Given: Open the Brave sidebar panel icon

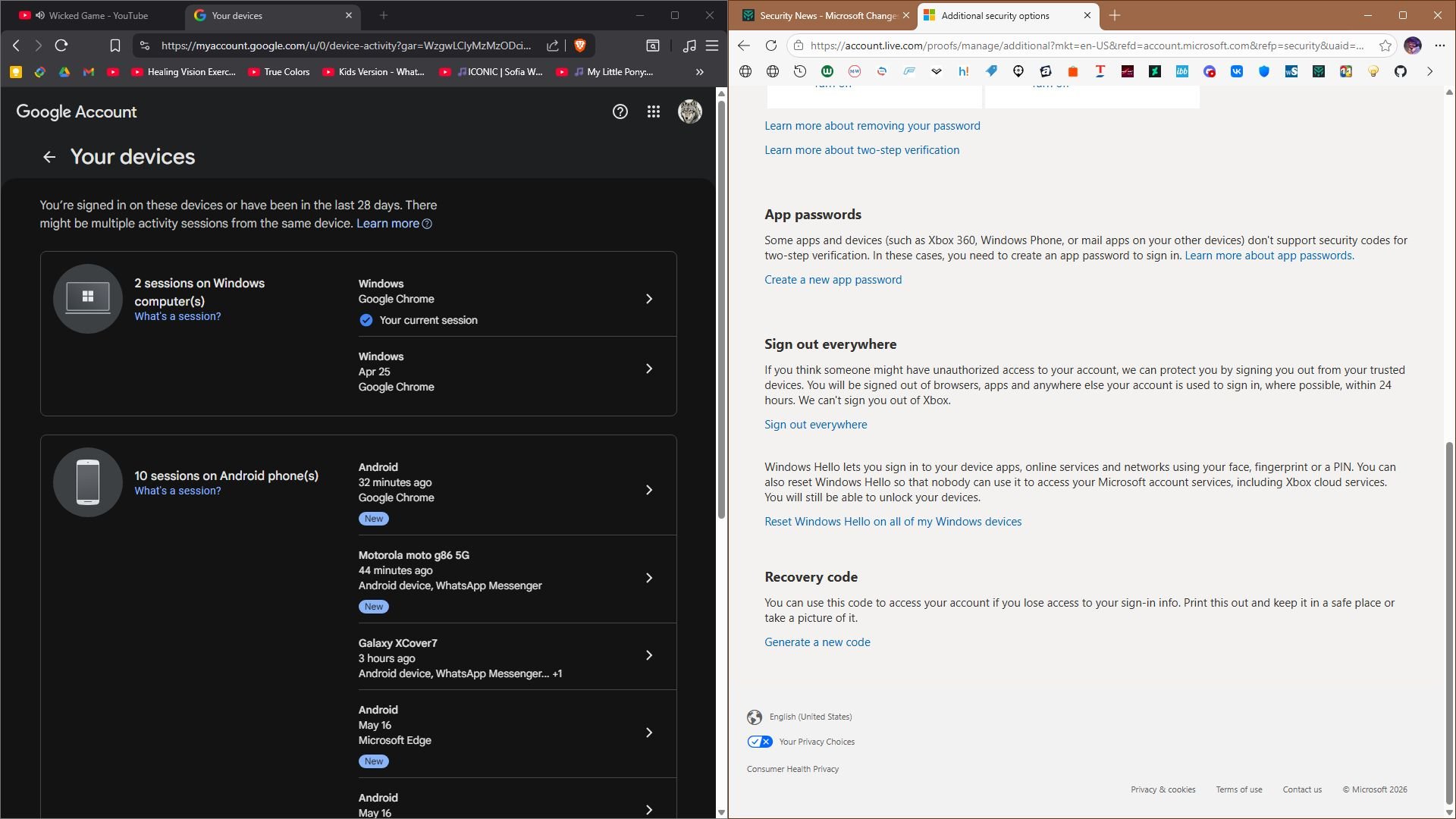Looking at the screenshot, I should click(653, 45).
